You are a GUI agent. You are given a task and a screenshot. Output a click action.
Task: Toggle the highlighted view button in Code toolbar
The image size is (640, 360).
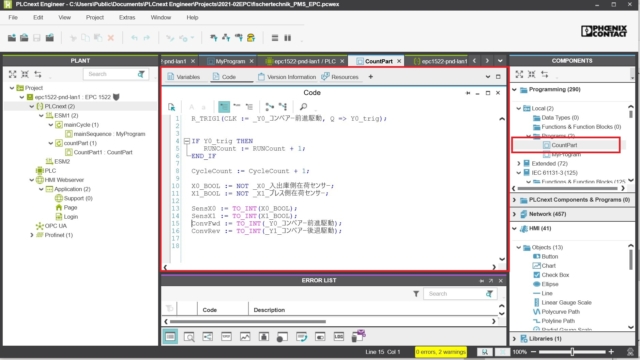click(x=224, y=107)
